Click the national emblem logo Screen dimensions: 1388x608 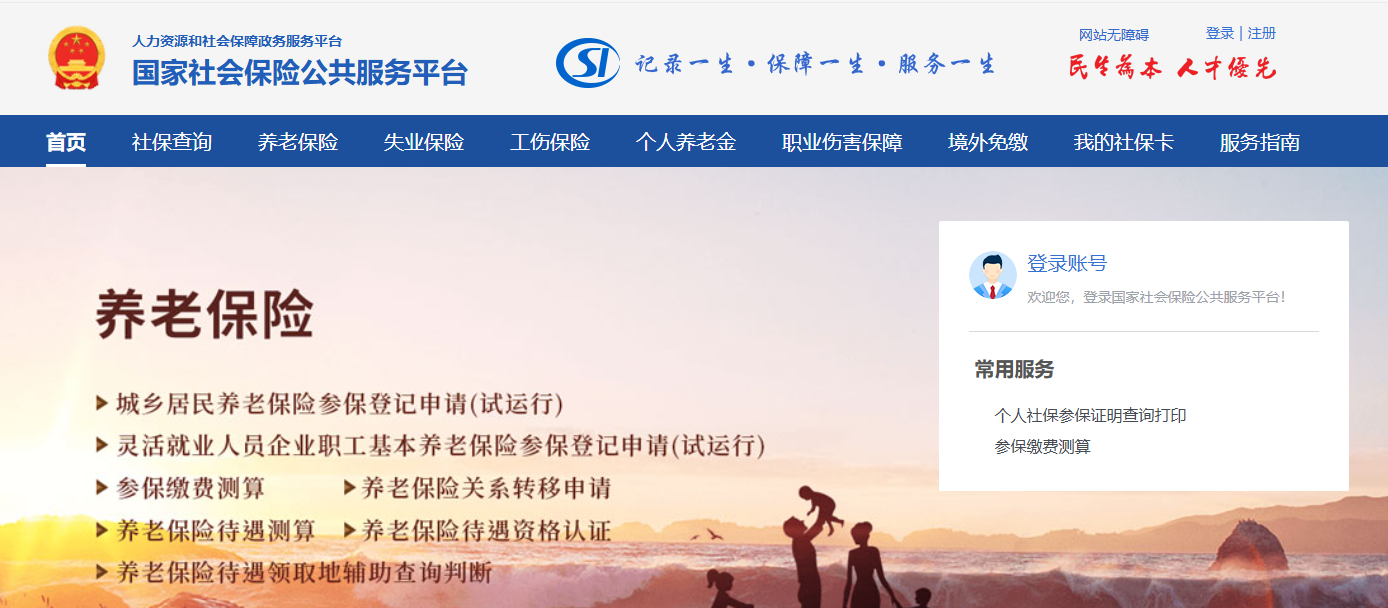[x=76, y=58]
